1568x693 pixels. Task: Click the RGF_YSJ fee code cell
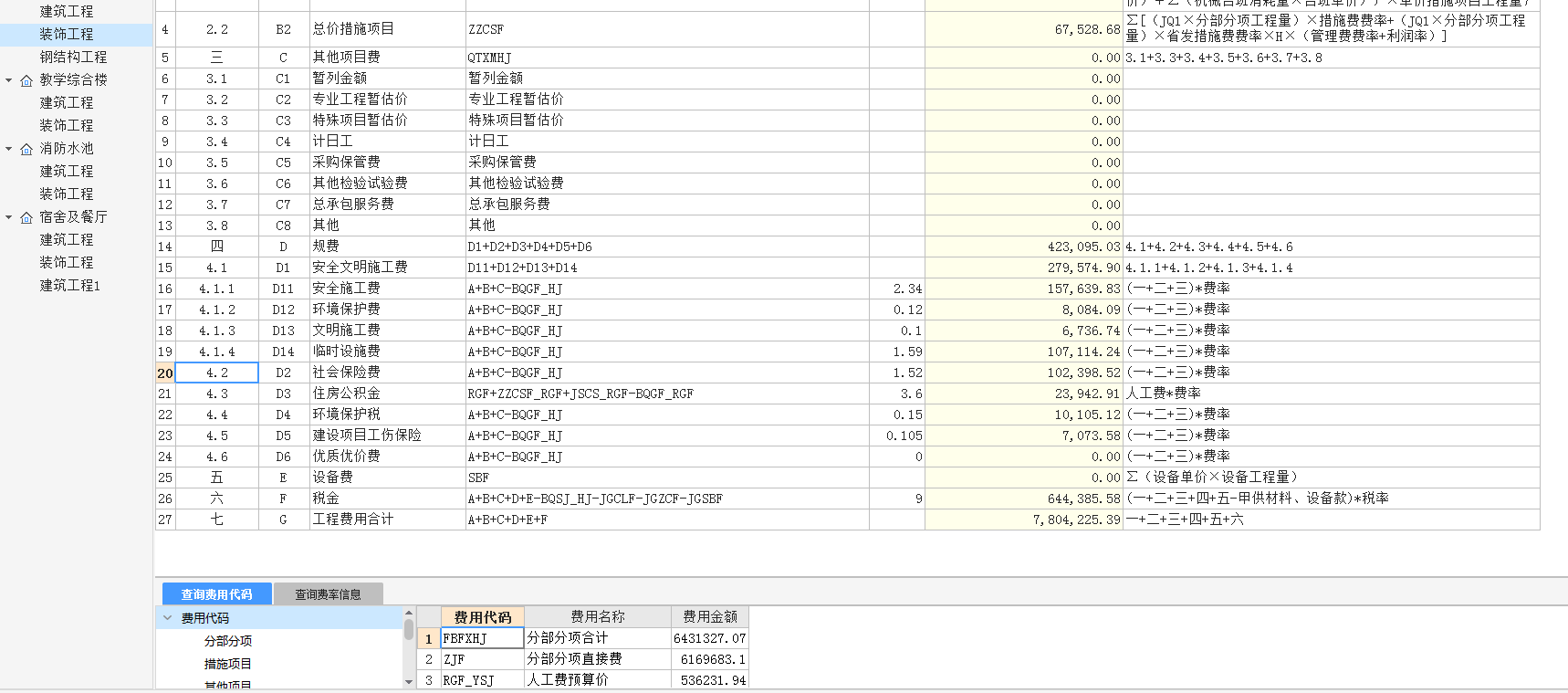pos(483,680)
